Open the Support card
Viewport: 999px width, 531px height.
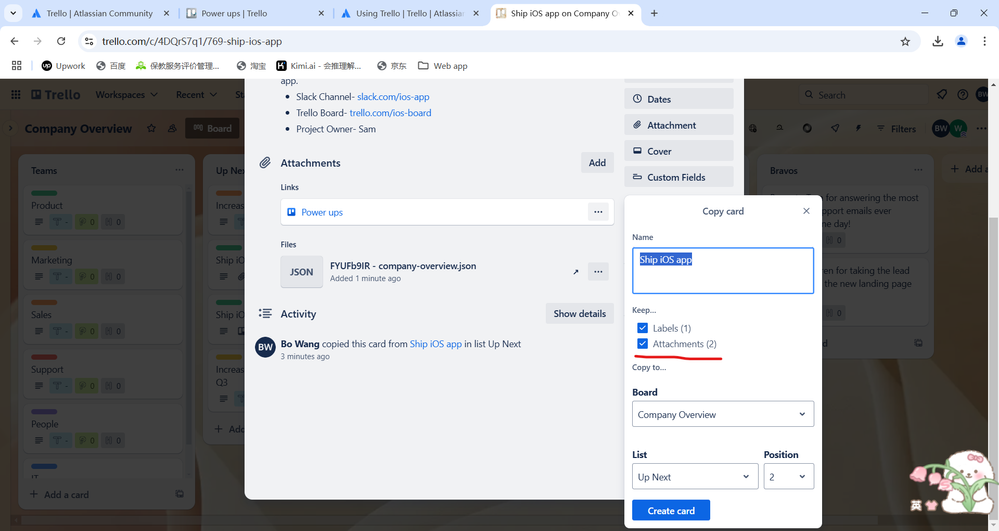pos(104,372)
